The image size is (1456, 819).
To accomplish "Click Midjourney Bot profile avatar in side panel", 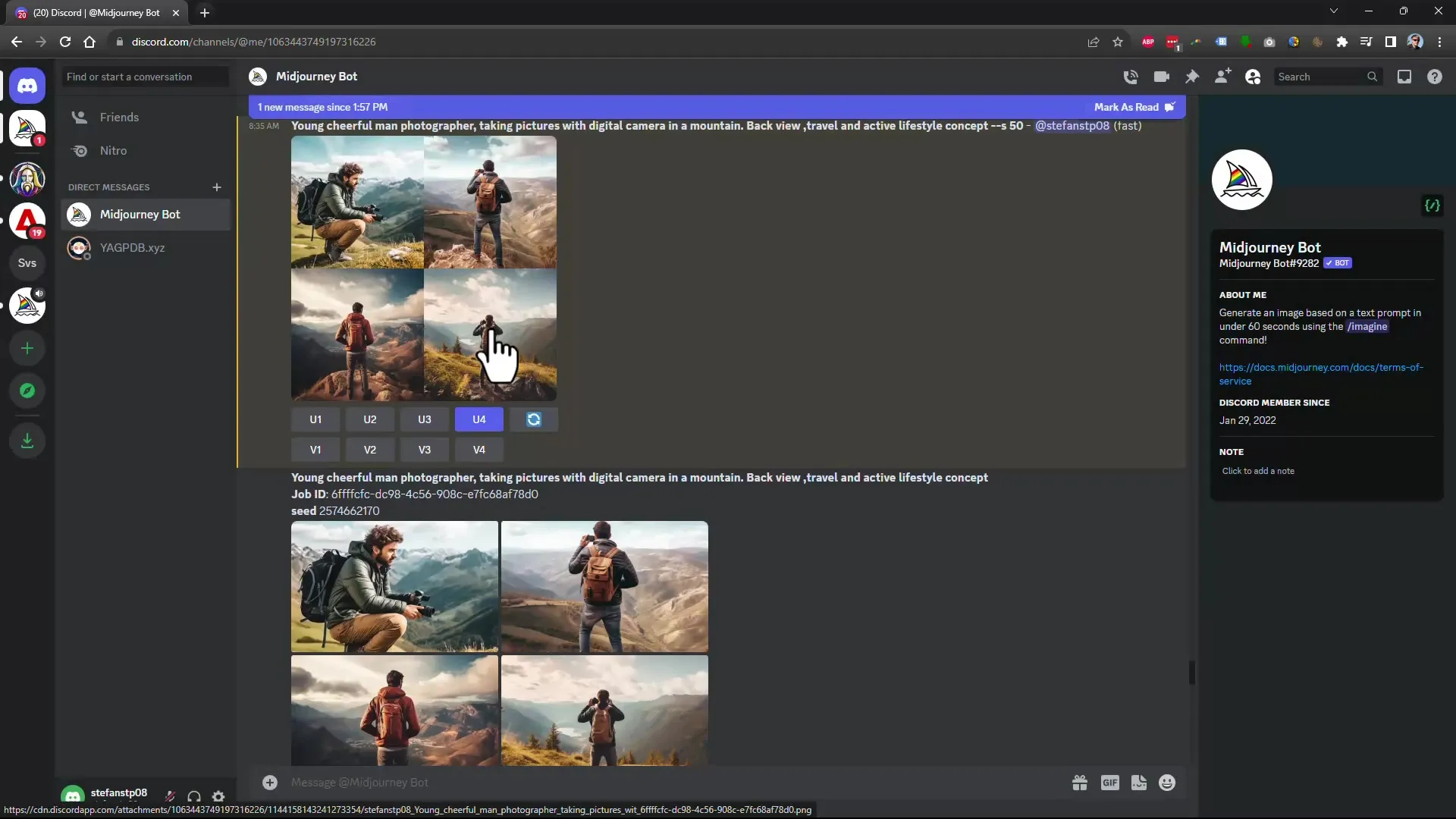I will click(x=1242, y=180).
